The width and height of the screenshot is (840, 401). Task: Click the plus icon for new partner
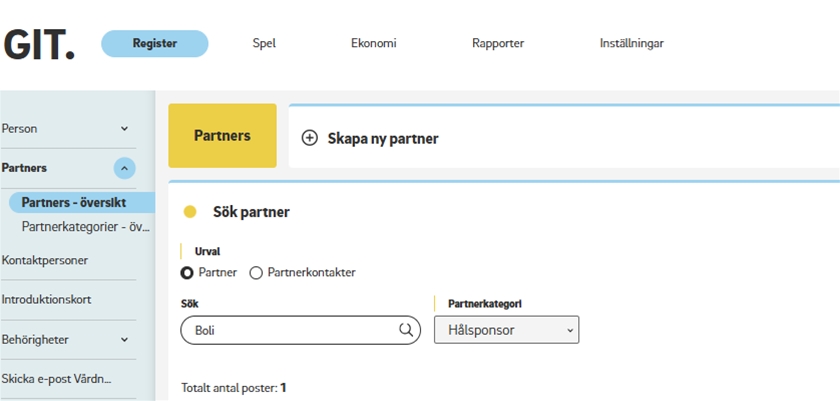(309, 138)
